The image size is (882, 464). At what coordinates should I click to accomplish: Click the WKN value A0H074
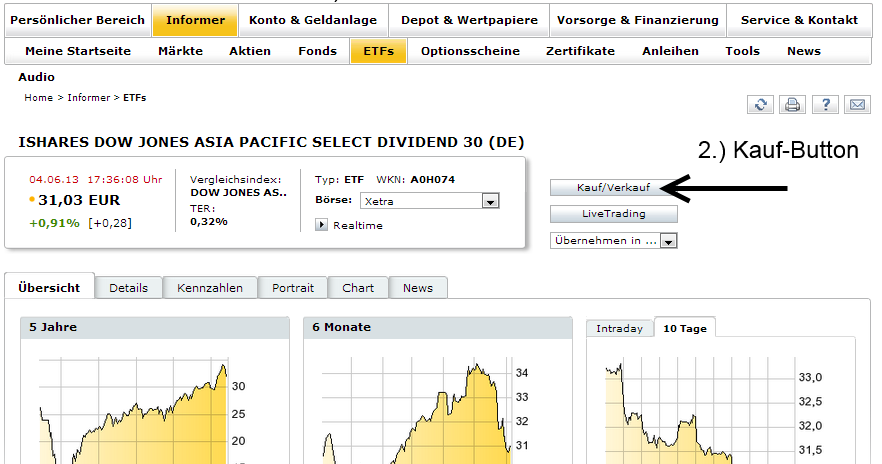click(x=433, y=179)
